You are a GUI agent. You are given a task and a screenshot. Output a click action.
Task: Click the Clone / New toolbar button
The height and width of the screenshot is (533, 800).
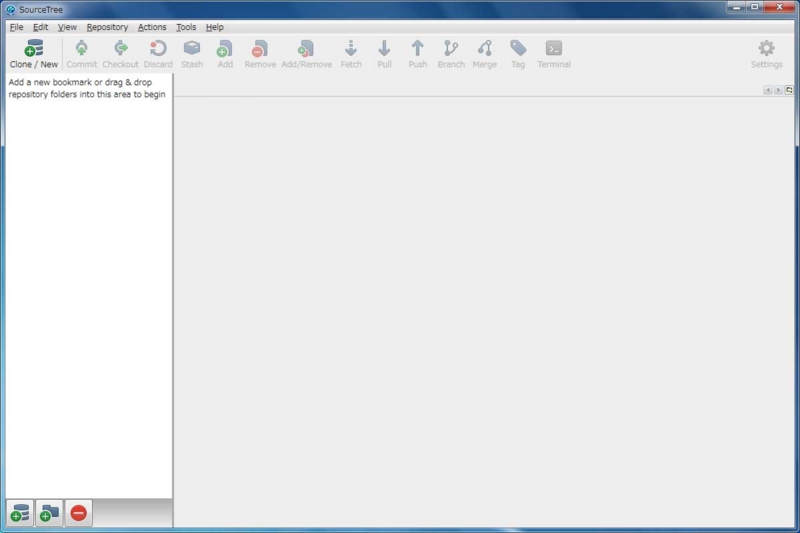pos(34,54)
